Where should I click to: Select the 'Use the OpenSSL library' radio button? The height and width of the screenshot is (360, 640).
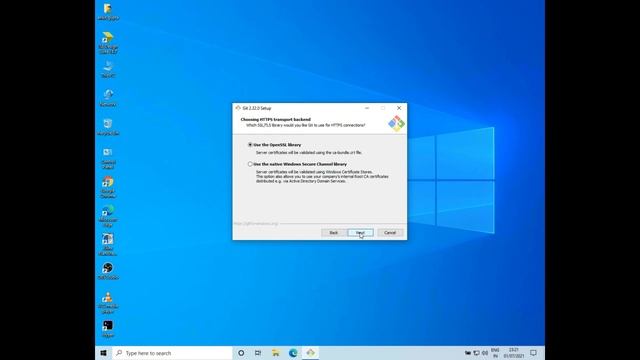pos(250,145)
